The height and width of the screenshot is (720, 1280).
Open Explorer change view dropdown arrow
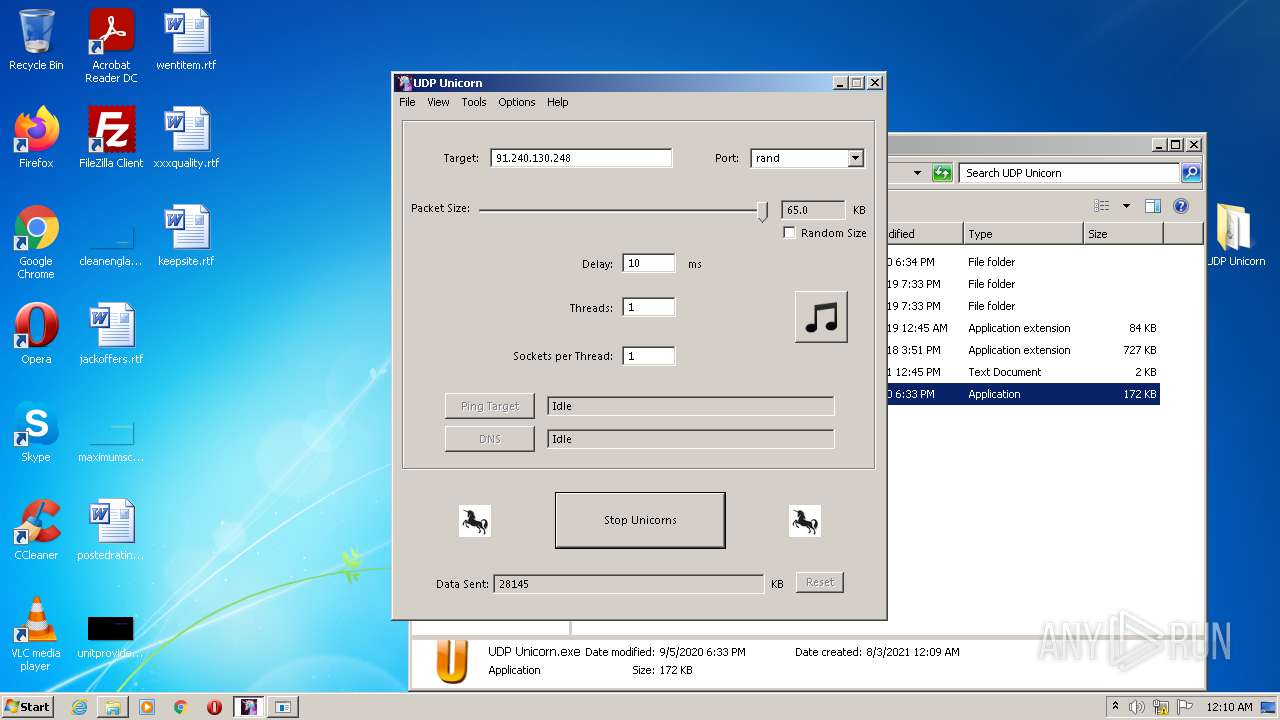coord(1126,206)
